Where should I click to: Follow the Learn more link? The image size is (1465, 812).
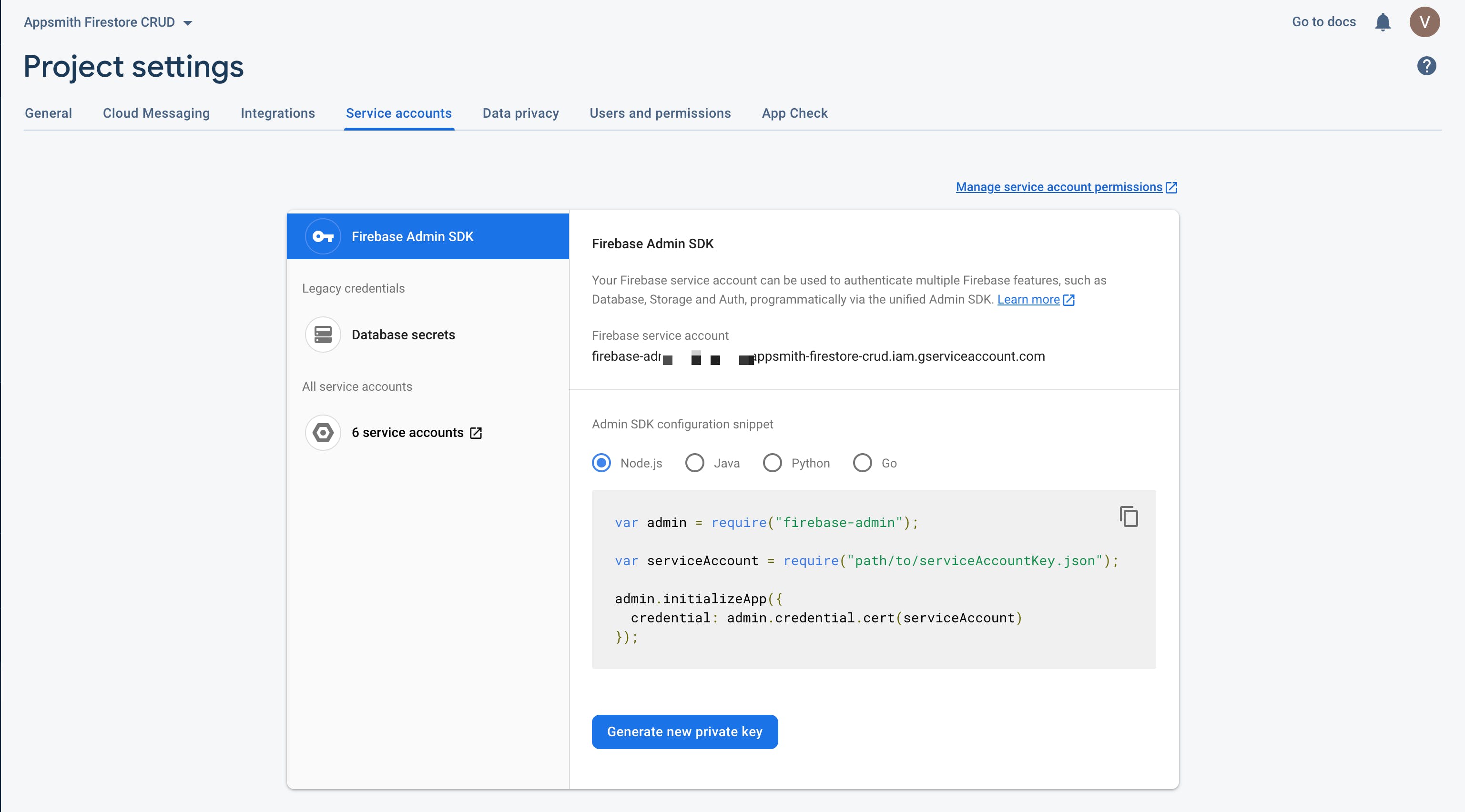coord(1028,300)
